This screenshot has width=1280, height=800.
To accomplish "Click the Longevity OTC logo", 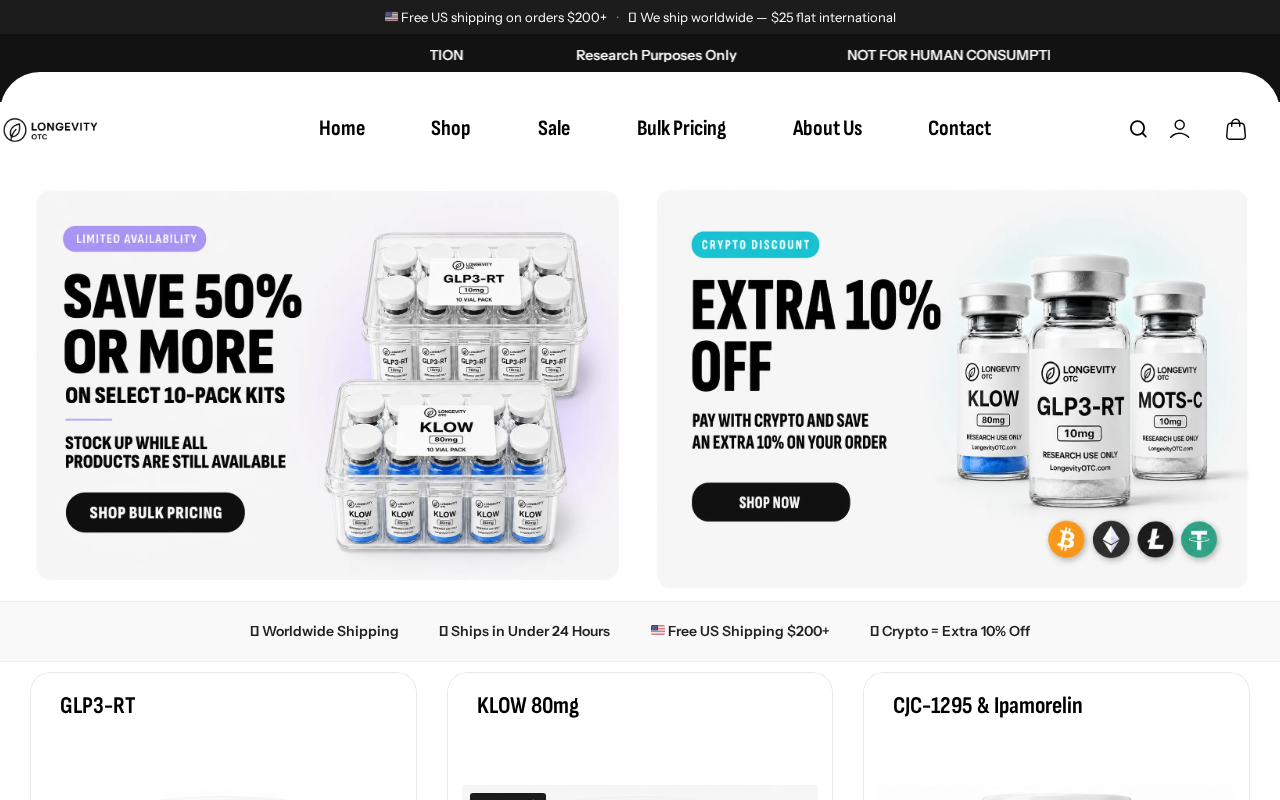I will (x=50, y=130).
